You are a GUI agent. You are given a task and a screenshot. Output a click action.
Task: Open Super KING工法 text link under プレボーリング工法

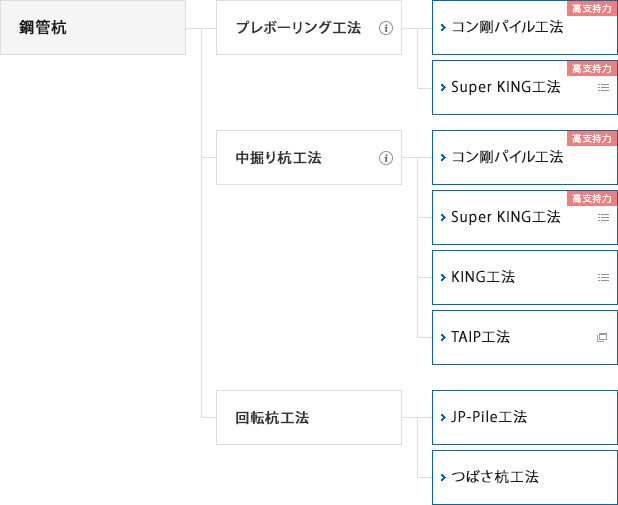pos(505,87)
